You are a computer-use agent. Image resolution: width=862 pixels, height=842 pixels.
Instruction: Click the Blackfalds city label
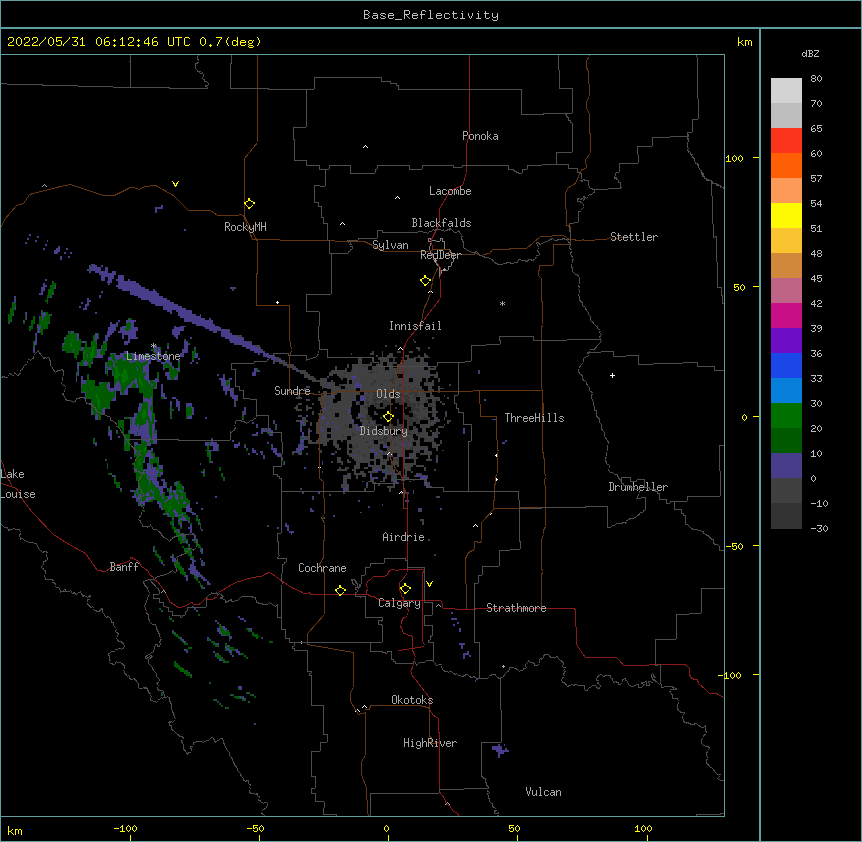441,223
